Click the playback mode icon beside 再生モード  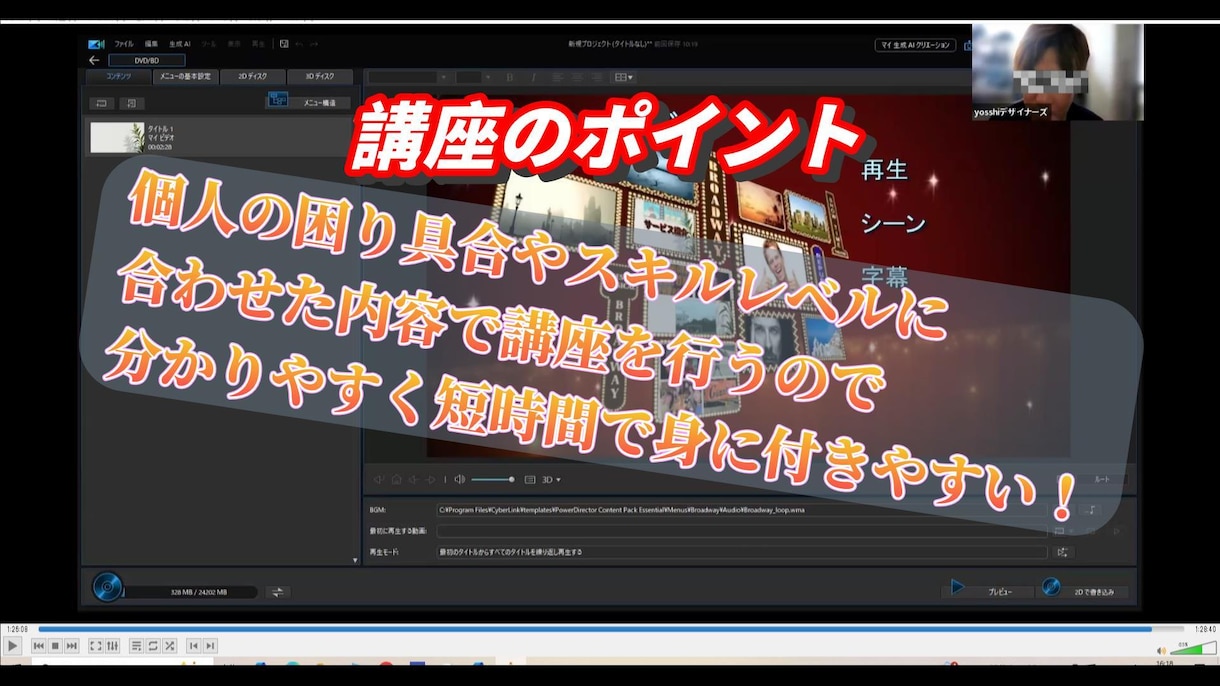1063,552
